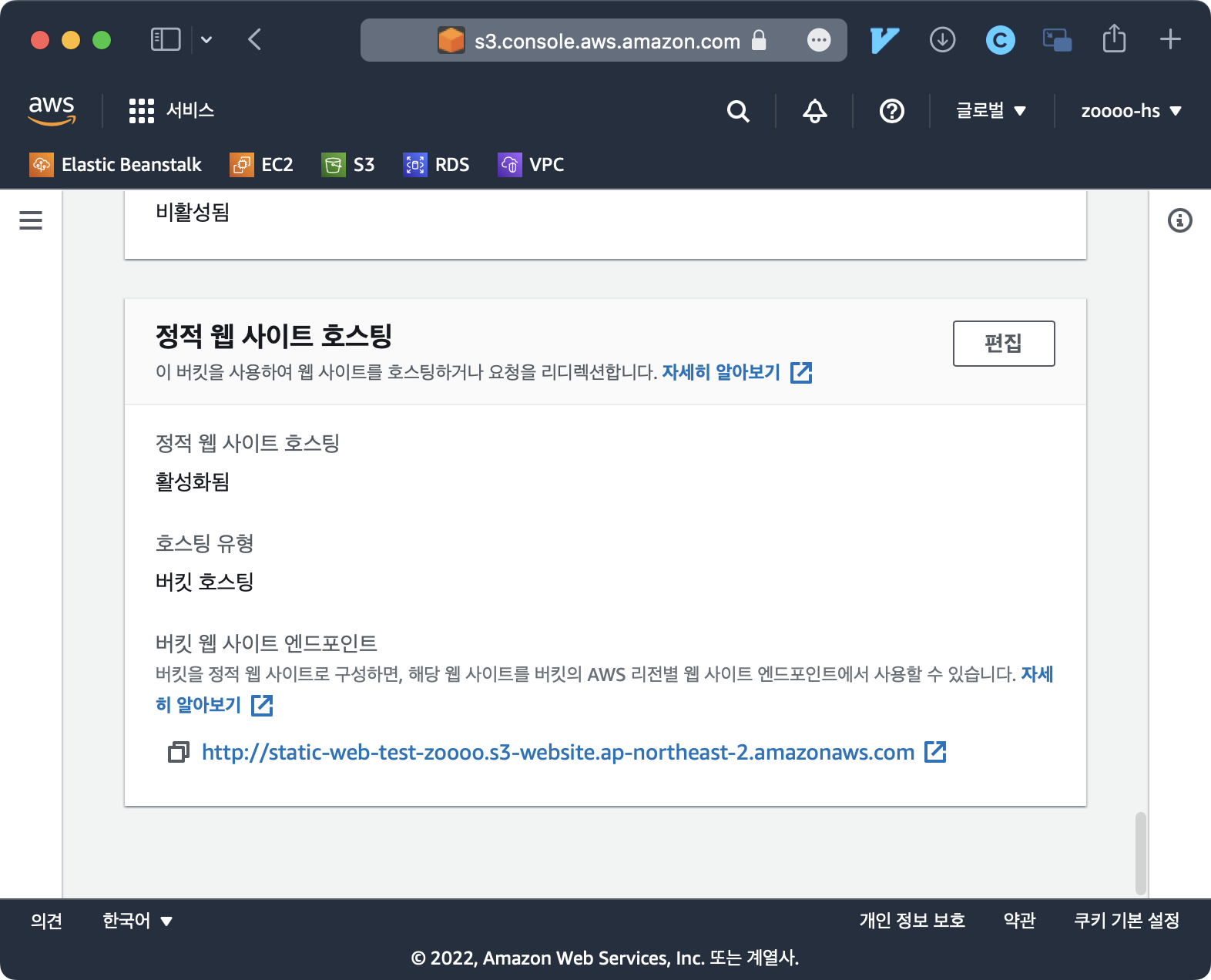The width and height of the screenshot is (1211, 980).
Task: Open the address bar ellipsis options icon
Action: pyautogui.click(x=819, y=40)
